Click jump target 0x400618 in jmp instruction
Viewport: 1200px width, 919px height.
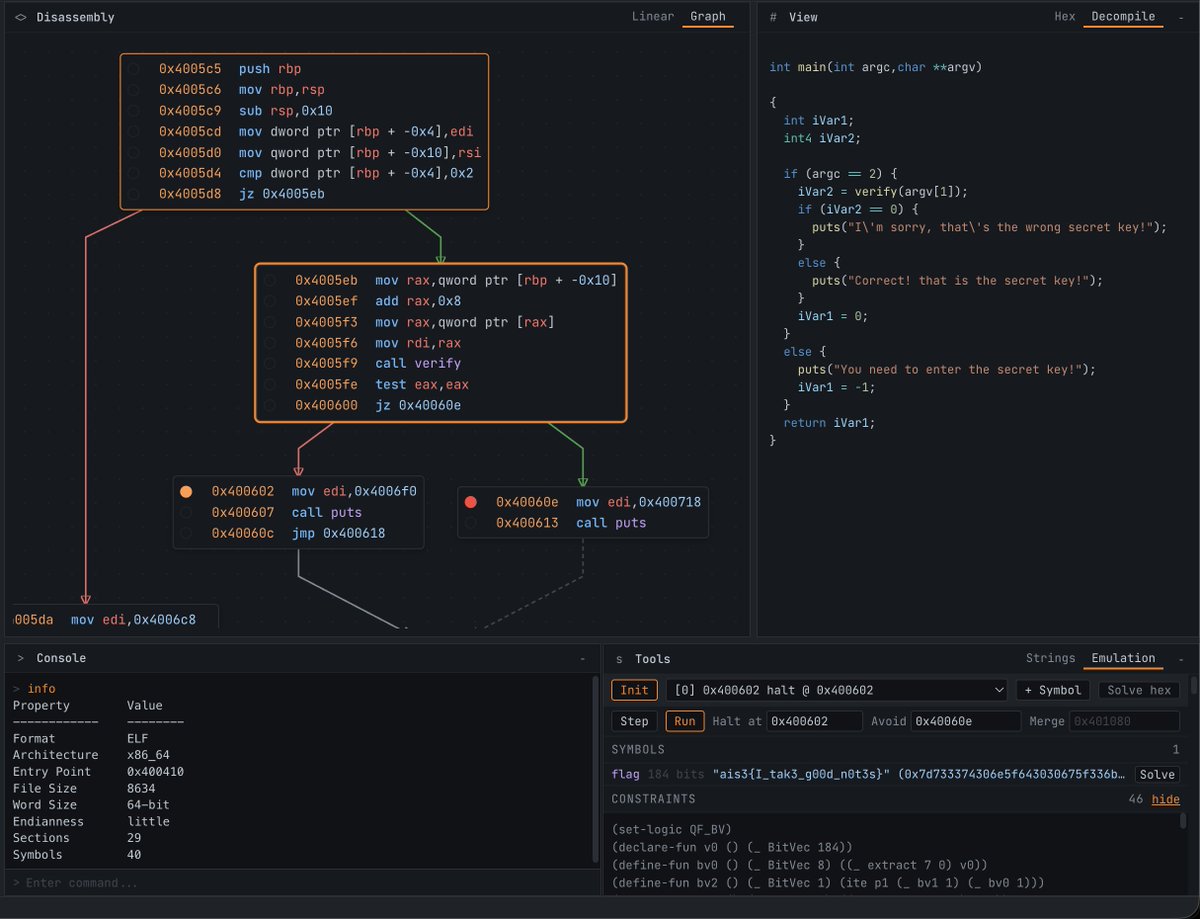click(353, 533)
